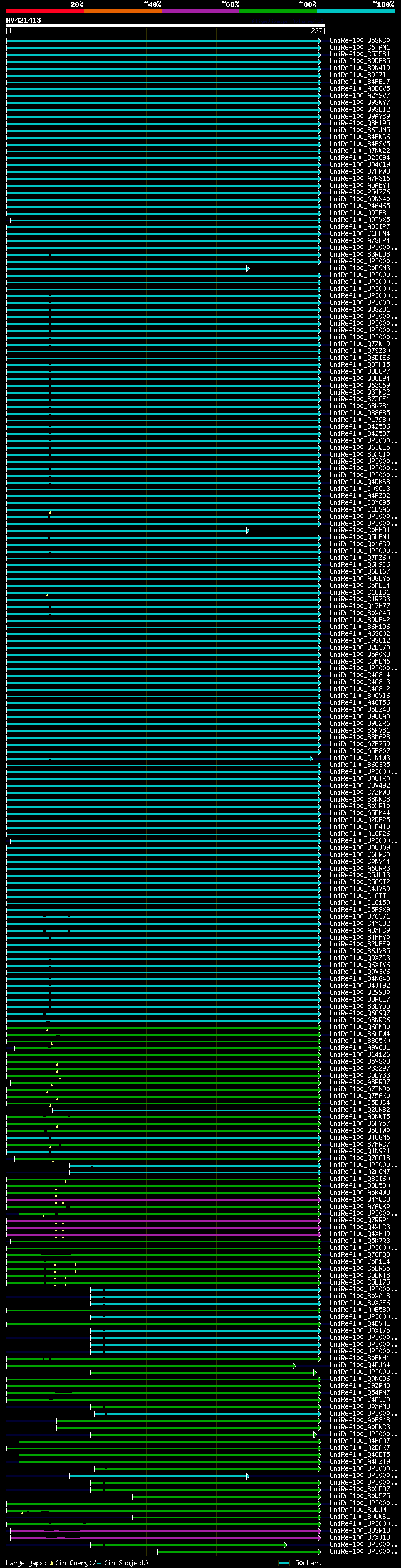
Task: Click the purple ~60% identity legend bar
Action: click(x=200, y=11)
